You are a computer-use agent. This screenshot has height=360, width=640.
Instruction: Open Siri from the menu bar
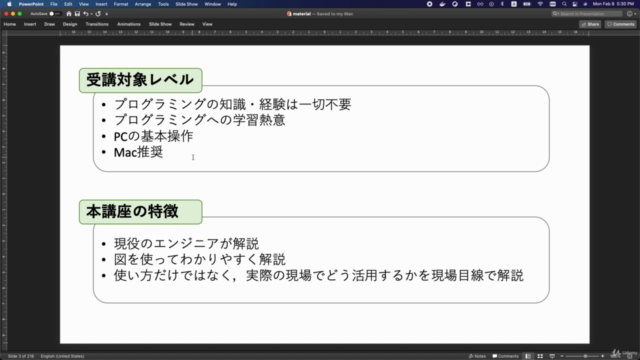tap(585, 4)
